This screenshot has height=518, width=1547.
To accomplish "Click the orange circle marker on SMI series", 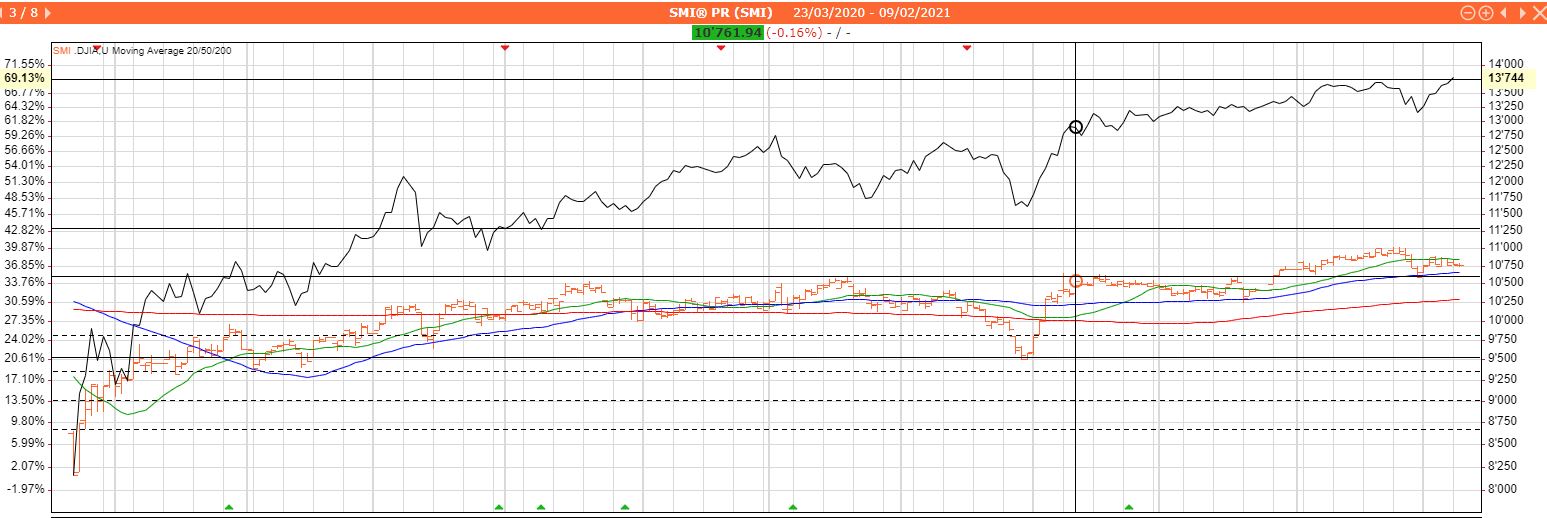I will [x=1076, y=281].
